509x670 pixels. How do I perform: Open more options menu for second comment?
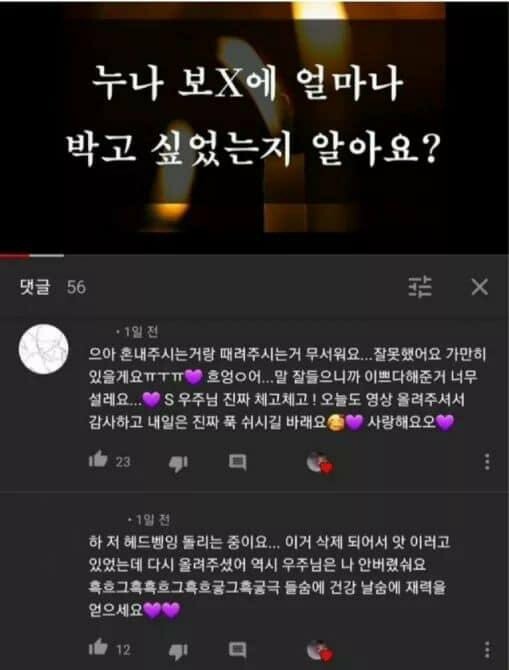pyautogui.click(x=487, y=650)
